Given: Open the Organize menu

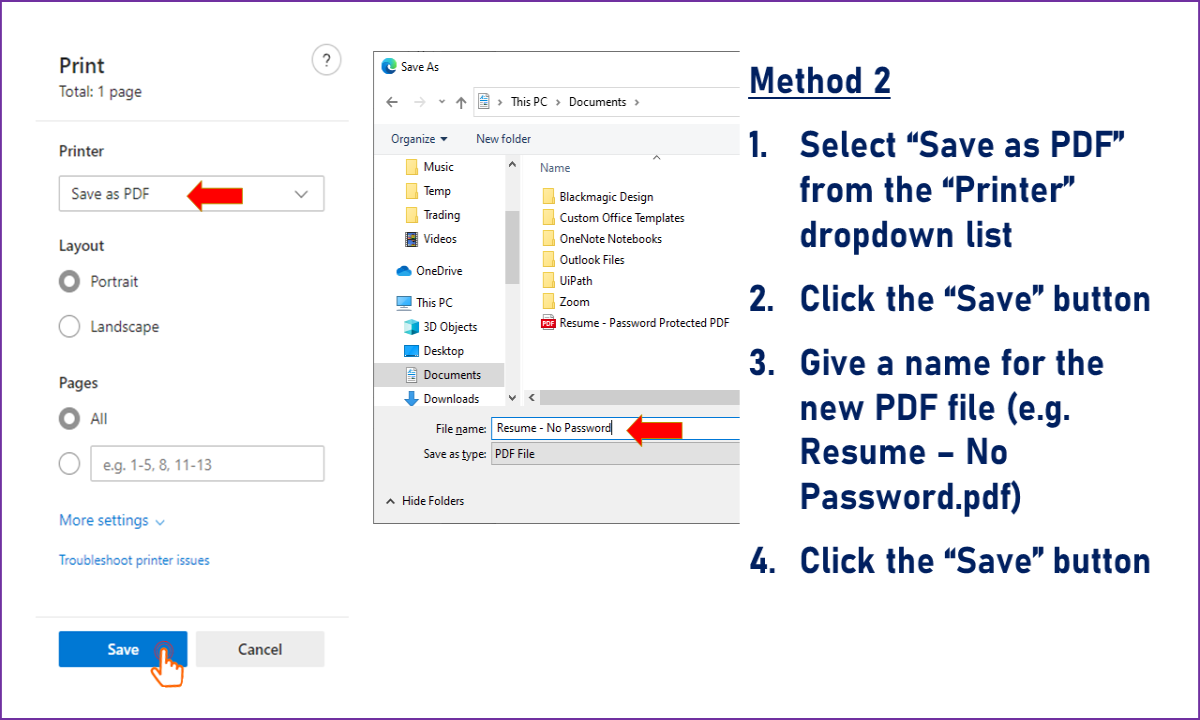Looking at the screenshot, I should pos(419,139).
